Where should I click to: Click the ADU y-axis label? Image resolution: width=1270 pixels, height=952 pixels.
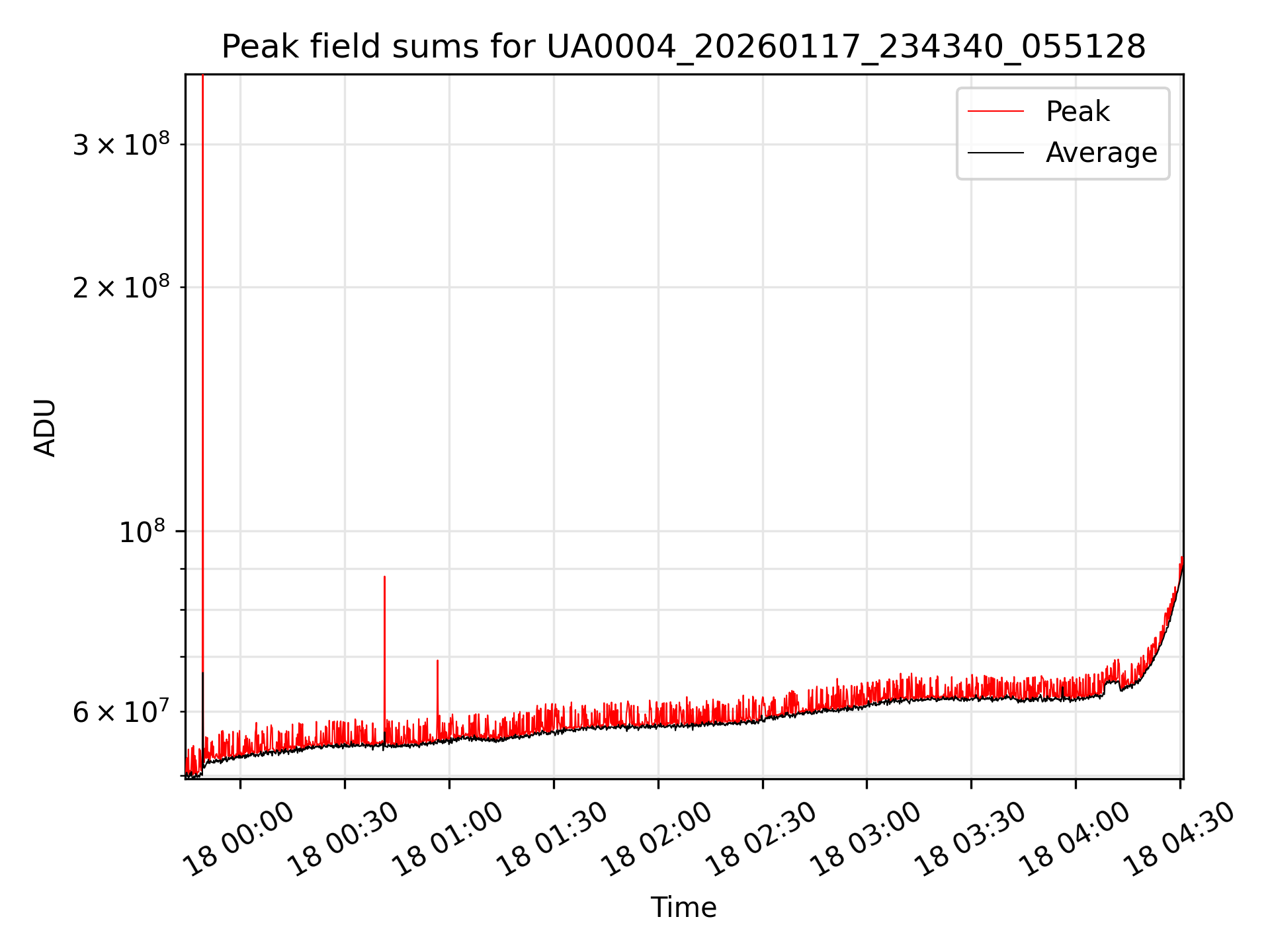click(45, 428)
